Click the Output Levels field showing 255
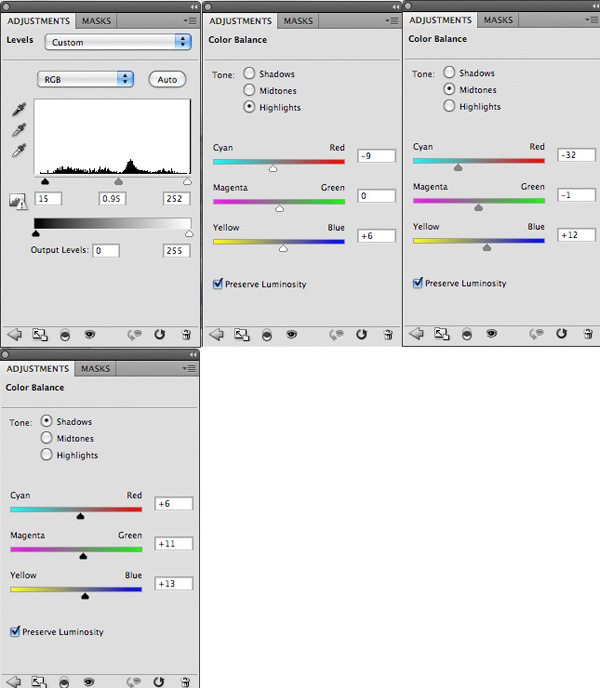 tap(176, 251)
